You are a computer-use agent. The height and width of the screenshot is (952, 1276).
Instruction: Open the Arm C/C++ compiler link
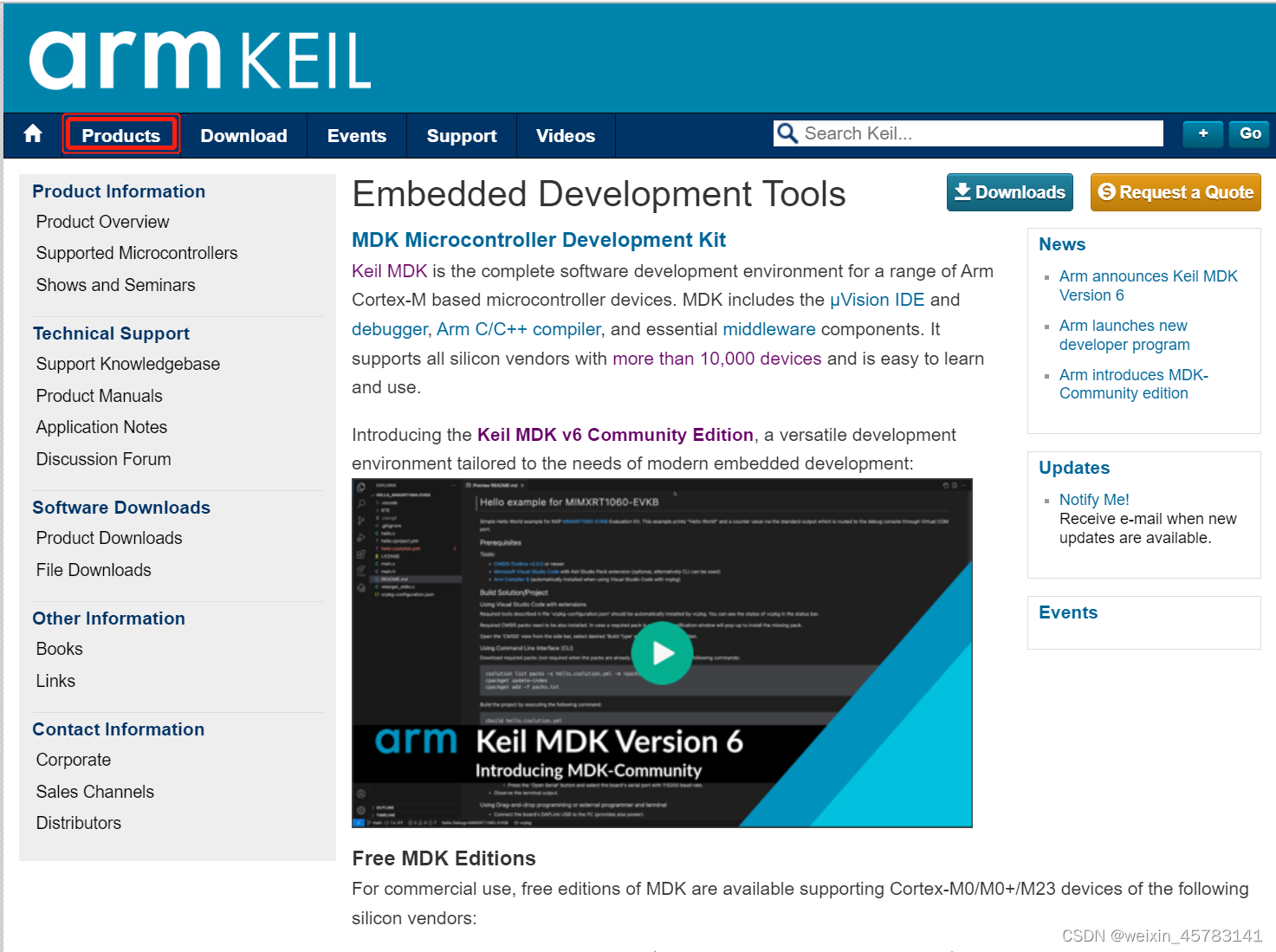click(x=519, y=329)
